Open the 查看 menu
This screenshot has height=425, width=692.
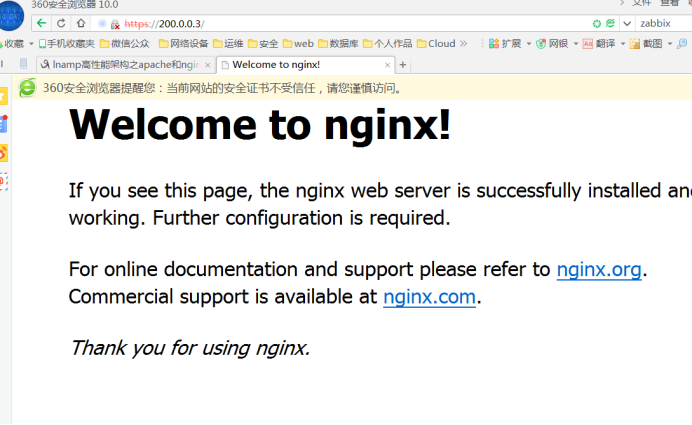(x=669, y=4)
